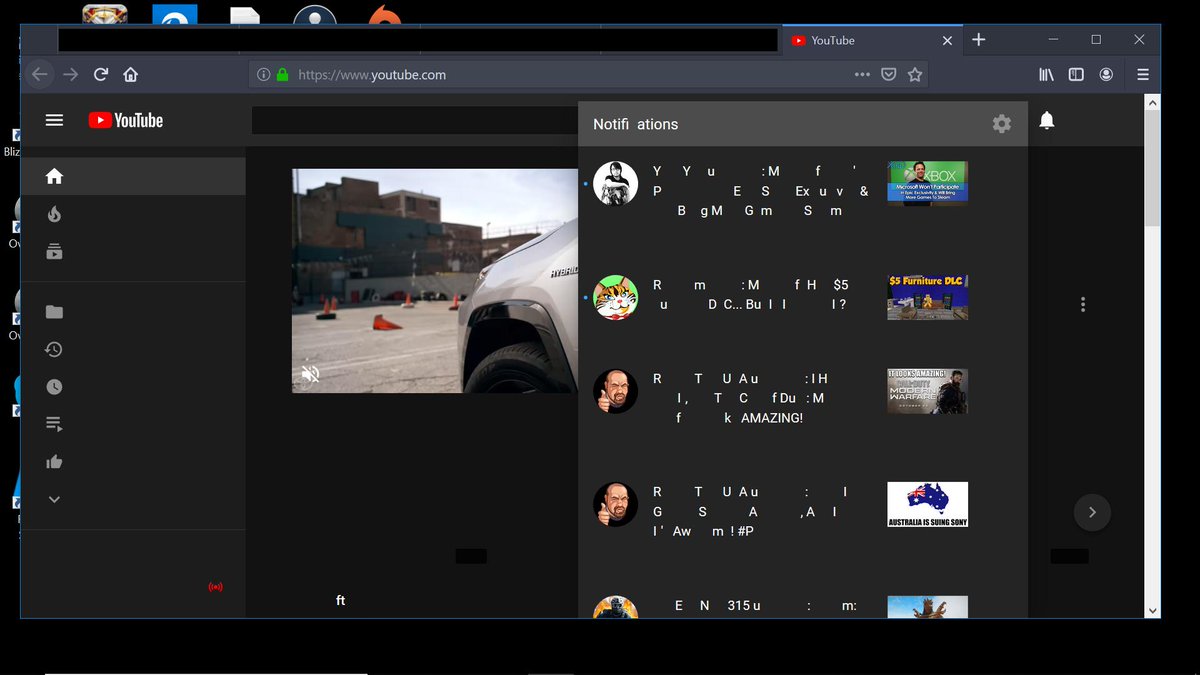Go to Home in YouTube sidebar
1200x675 pixels.
tap(54, 176)
